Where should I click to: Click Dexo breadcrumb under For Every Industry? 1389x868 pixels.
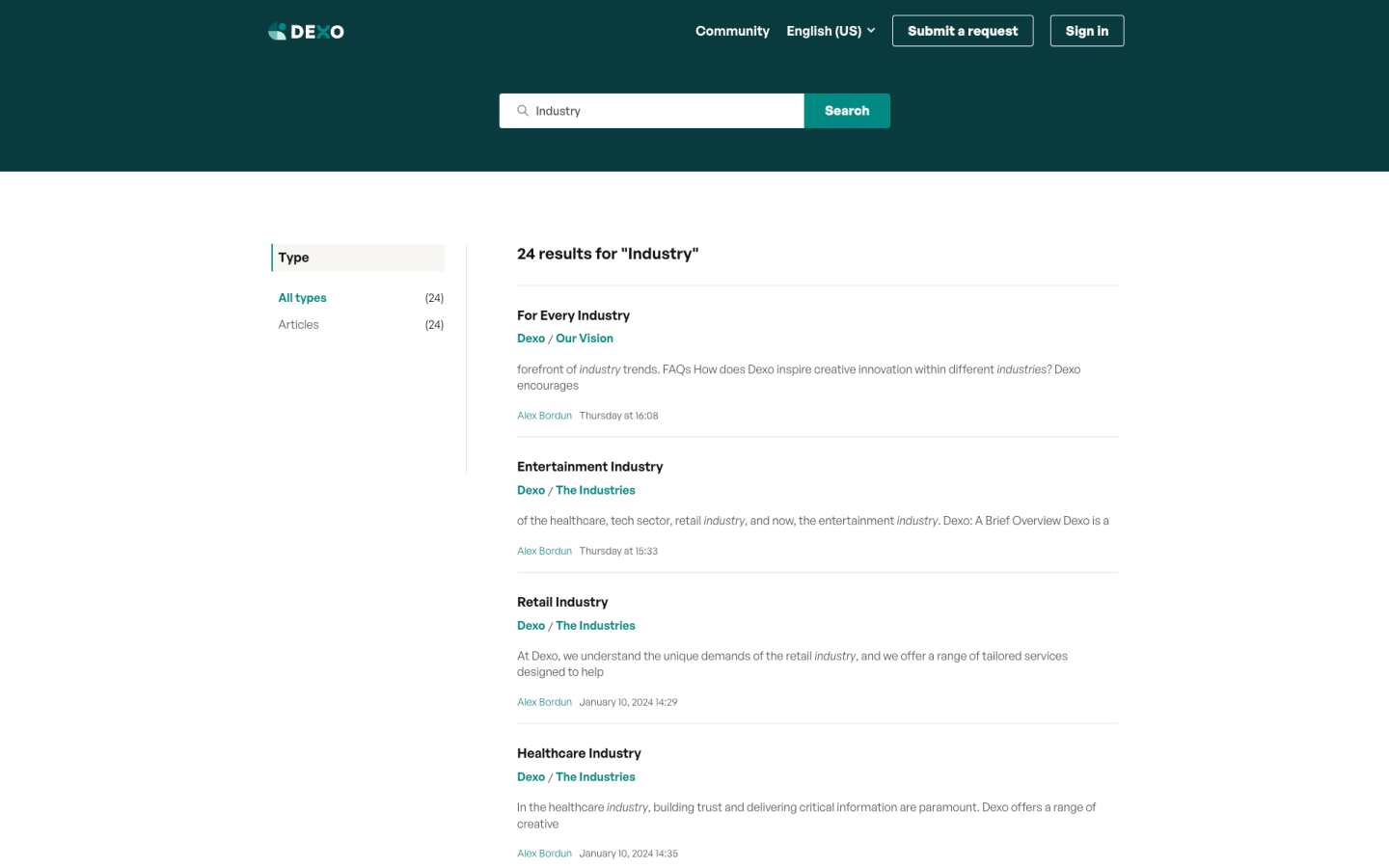click(531, 339)
